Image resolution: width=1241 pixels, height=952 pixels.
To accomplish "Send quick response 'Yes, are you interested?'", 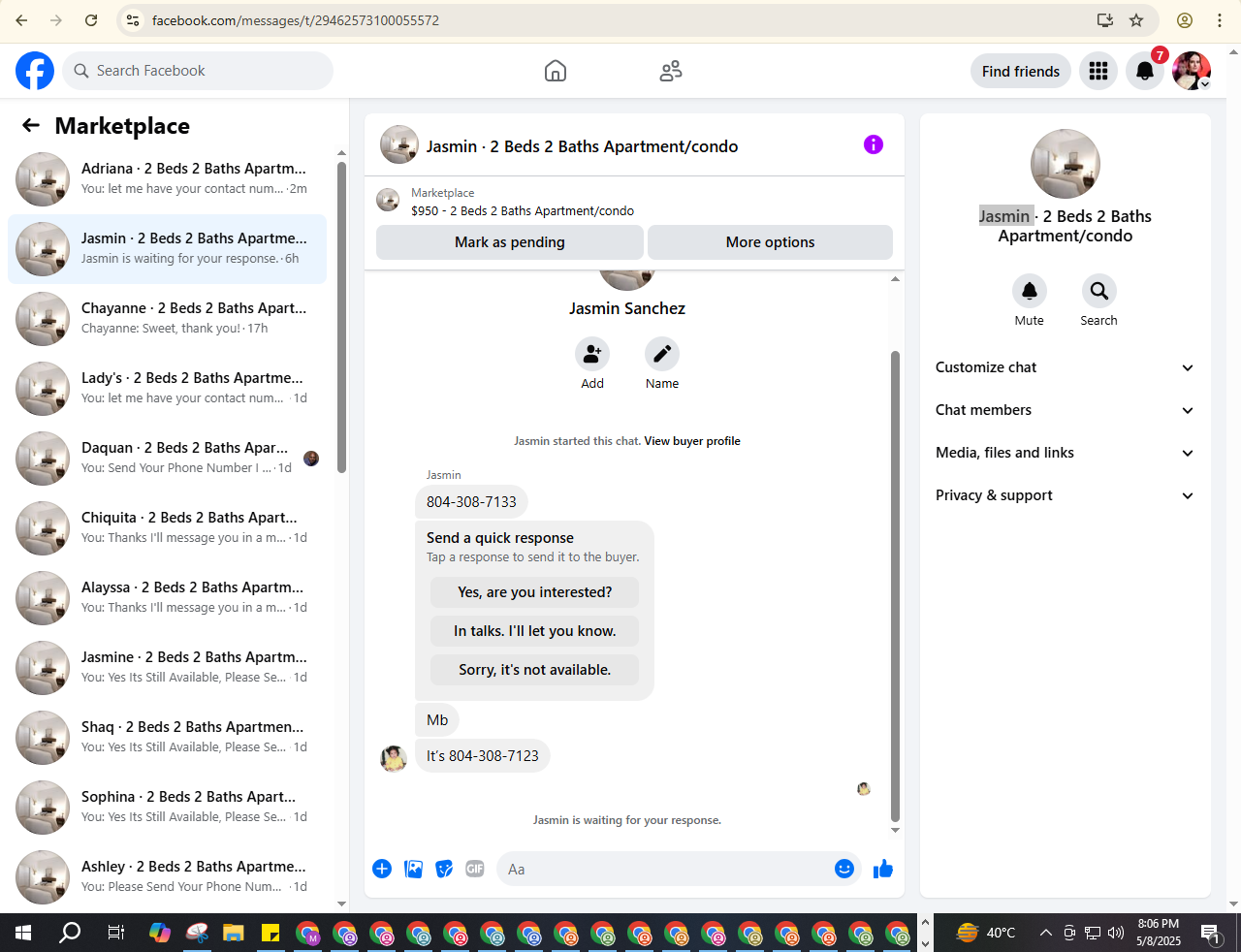I will 535,592.
